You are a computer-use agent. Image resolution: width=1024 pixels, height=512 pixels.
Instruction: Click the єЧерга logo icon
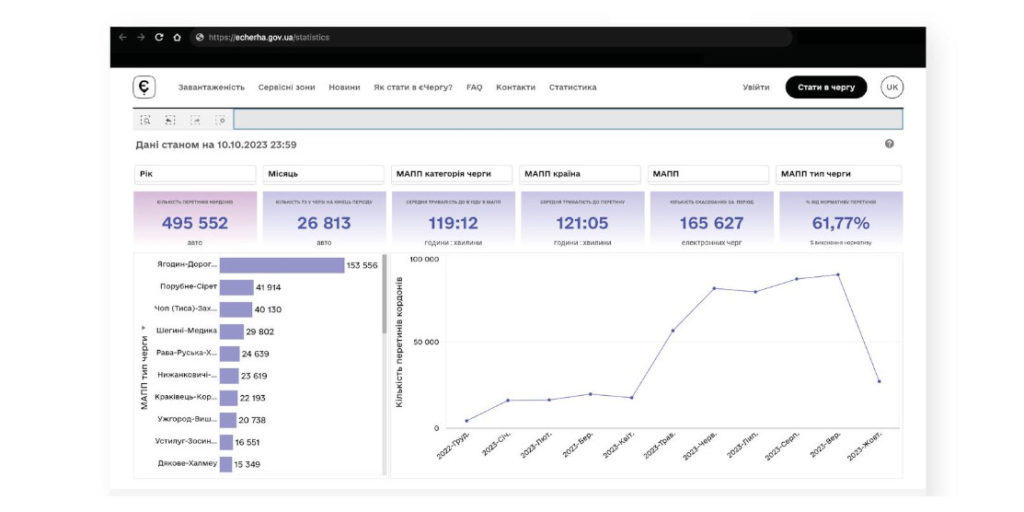click(x=144, y=87)
